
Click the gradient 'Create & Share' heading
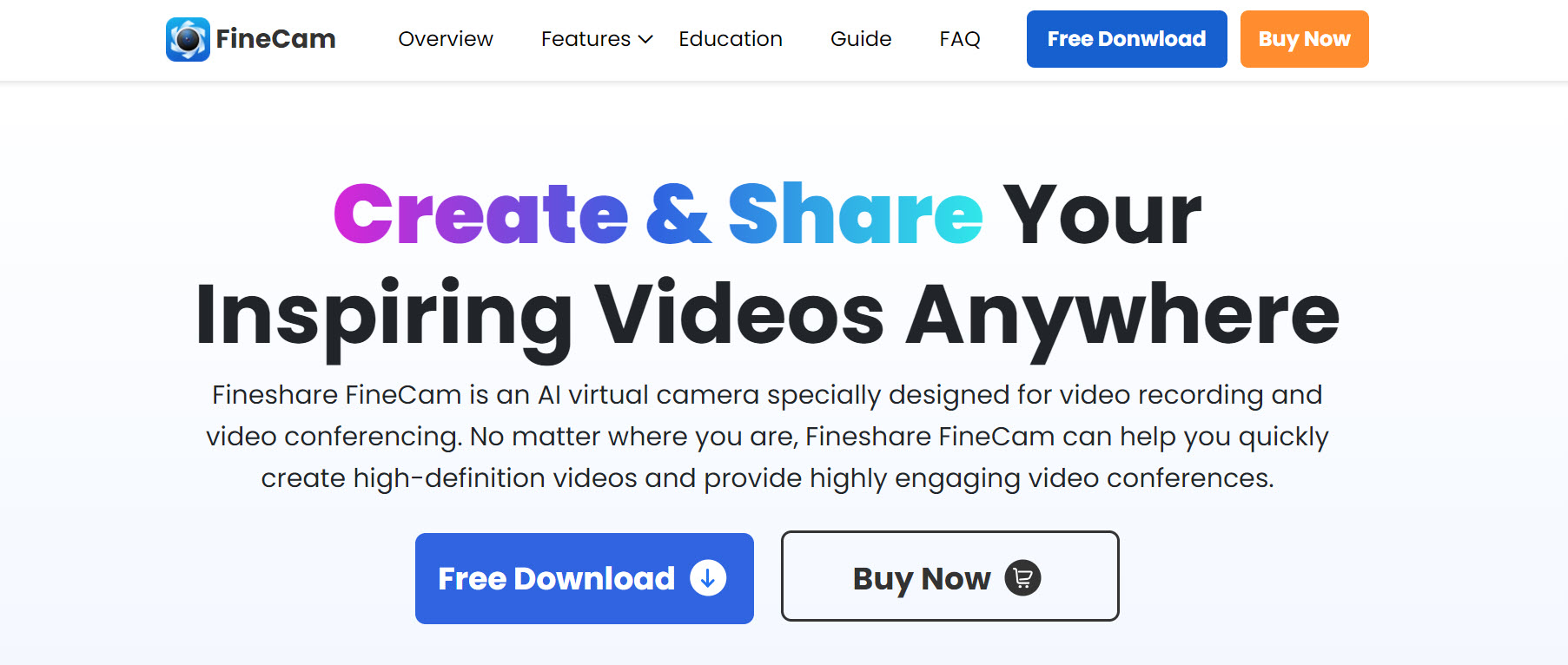[x=658, y=214]
